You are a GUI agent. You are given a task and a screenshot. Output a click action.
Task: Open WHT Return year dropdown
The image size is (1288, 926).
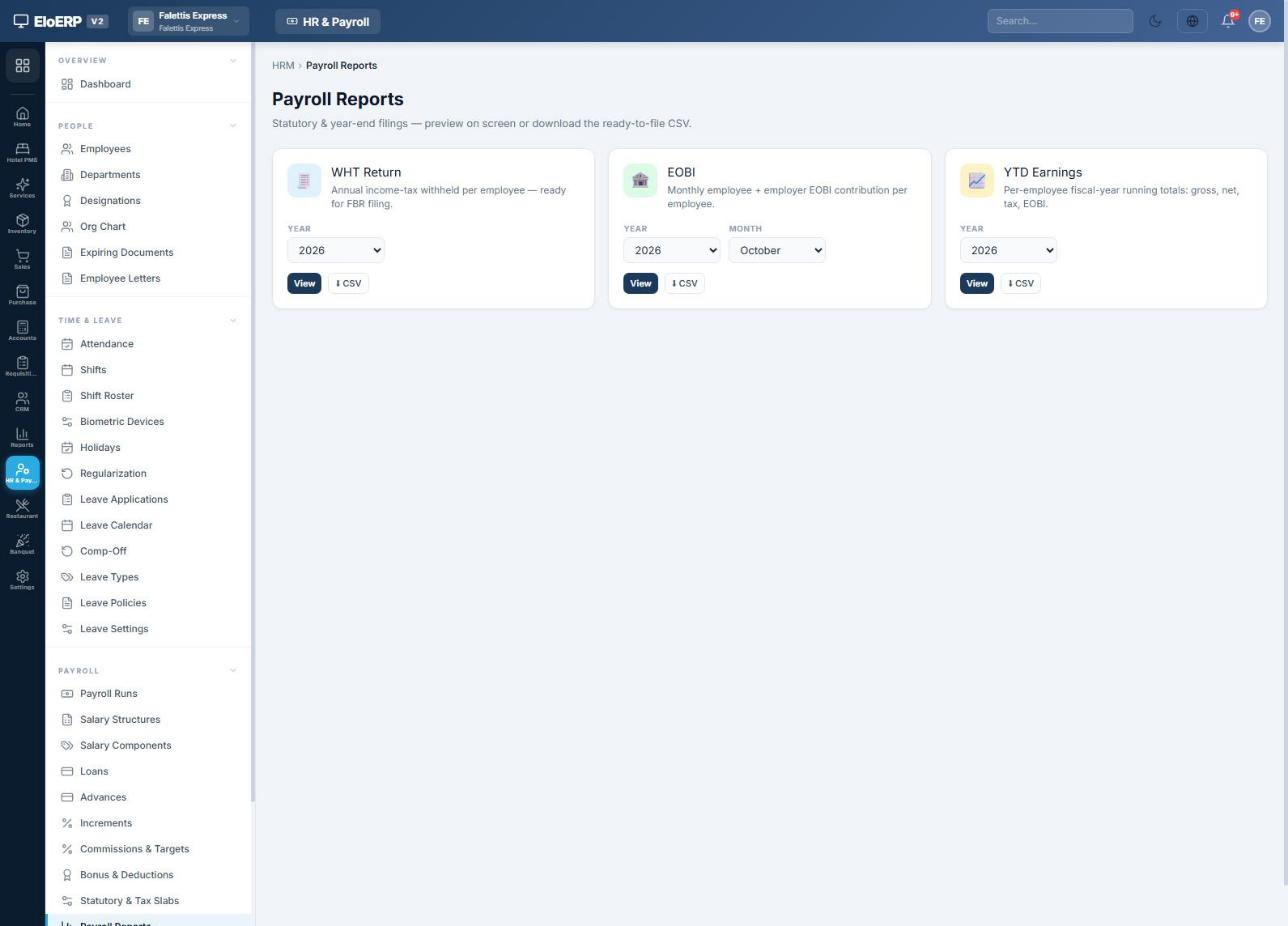click(336, 250)
